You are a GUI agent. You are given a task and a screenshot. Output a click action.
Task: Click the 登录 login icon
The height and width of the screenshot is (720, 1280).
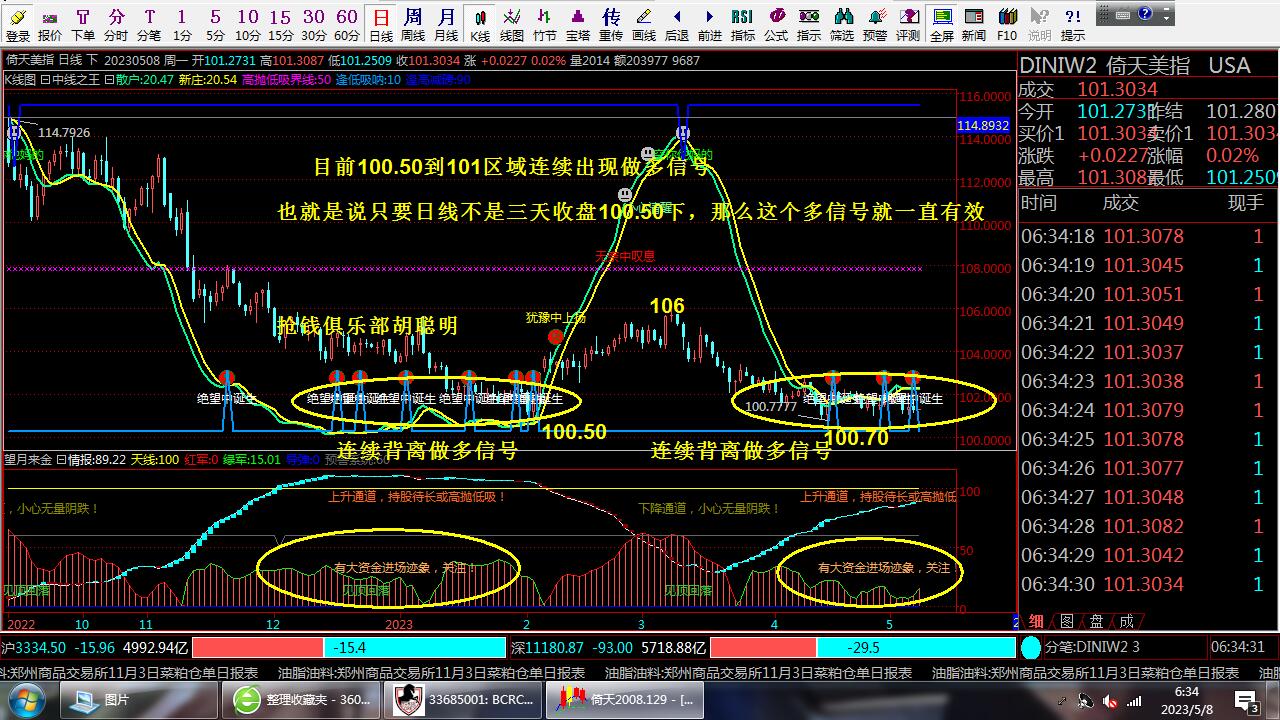[x=17, y=23]
